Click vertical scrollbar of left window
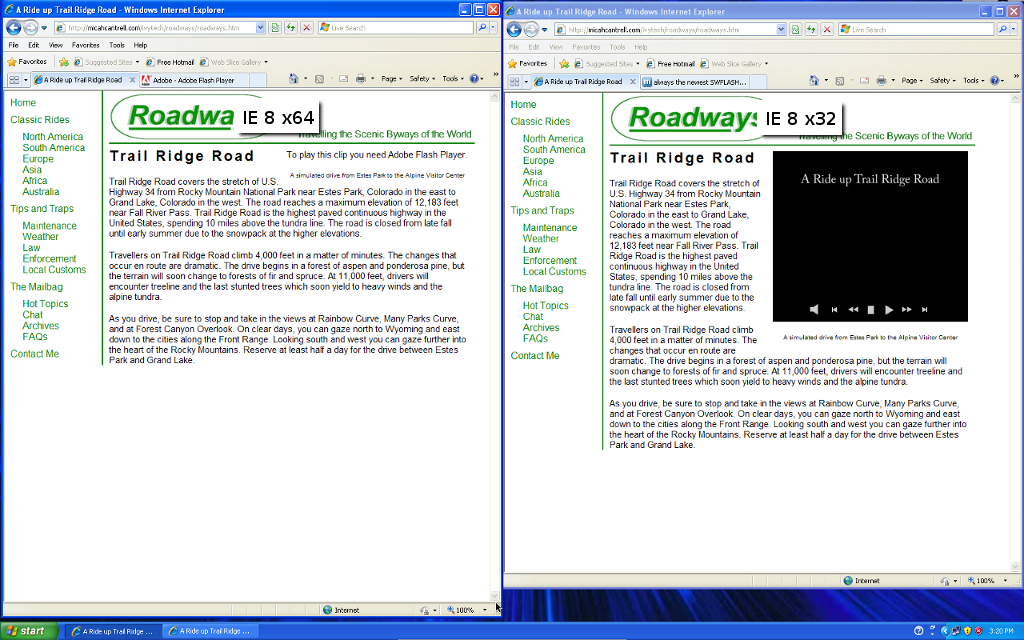The image size is (1024, 640). point(494,346)
